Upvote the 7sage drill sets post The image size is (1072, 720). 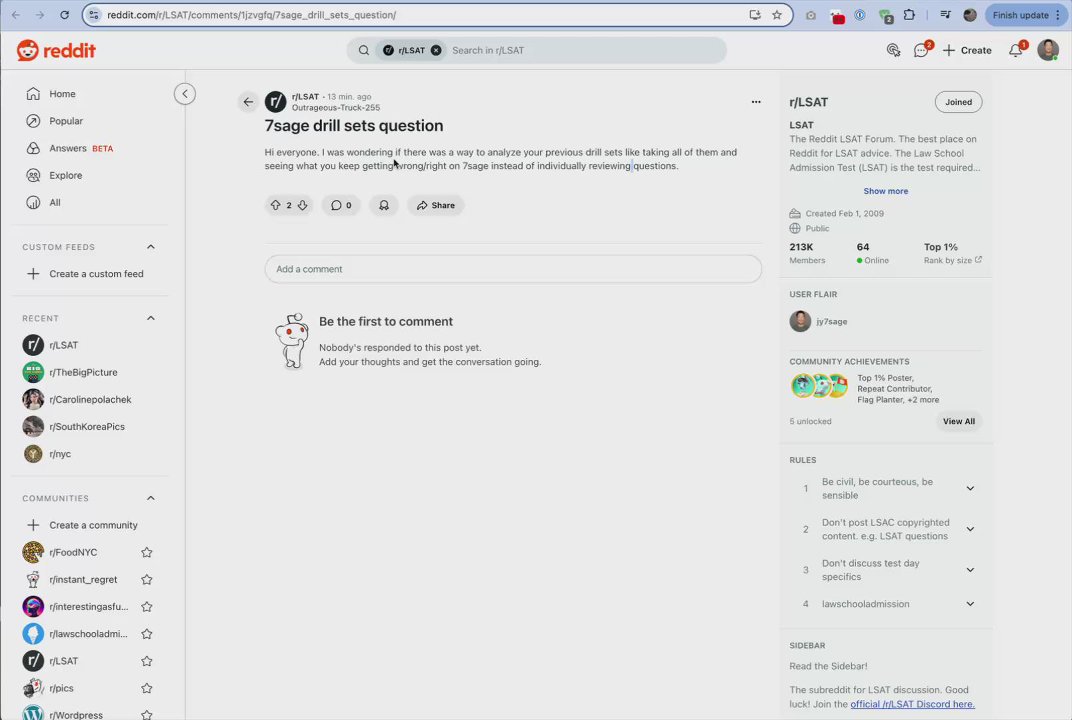coord(276,205)
